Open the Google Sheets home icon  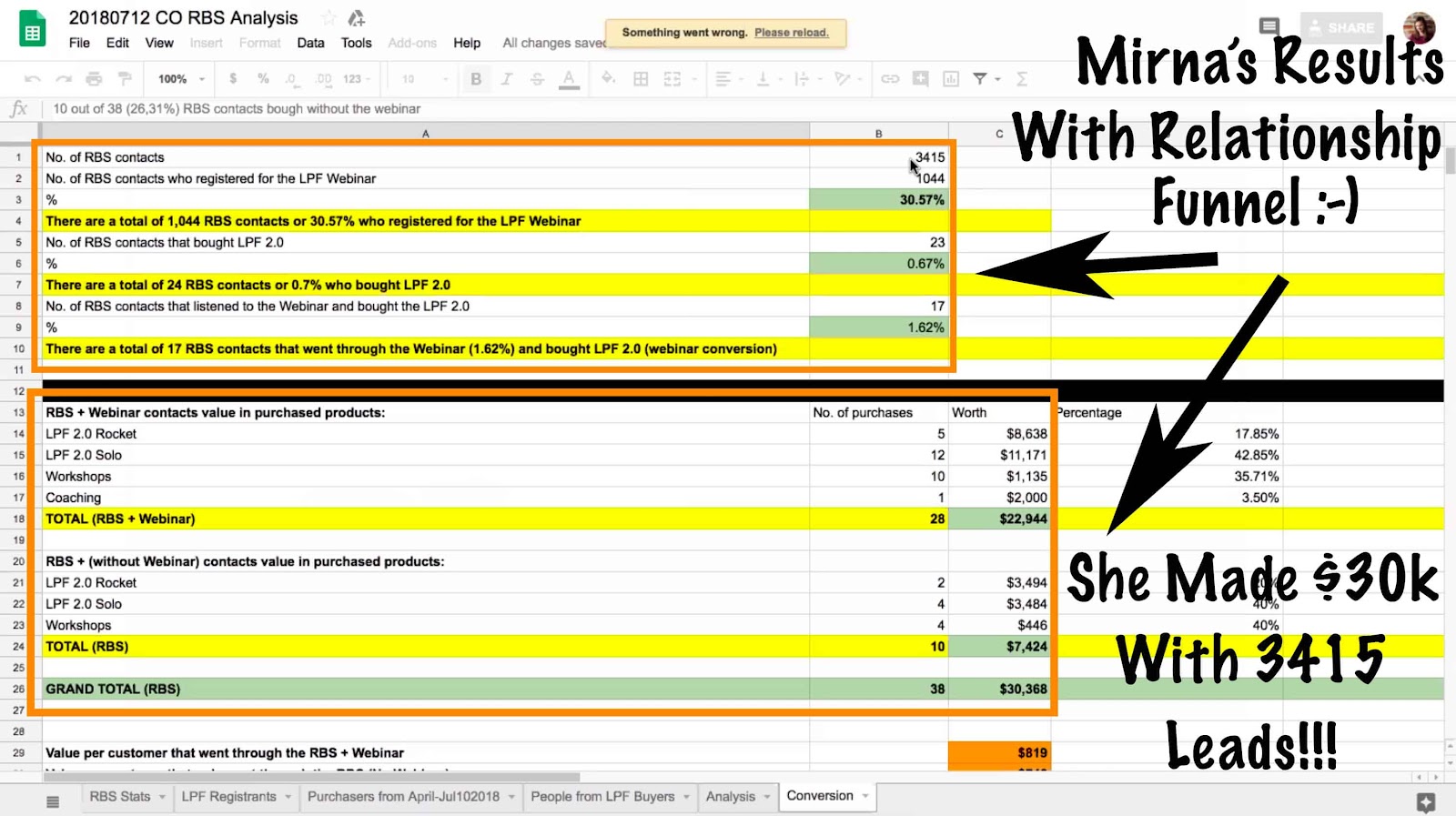coord(33,29)
